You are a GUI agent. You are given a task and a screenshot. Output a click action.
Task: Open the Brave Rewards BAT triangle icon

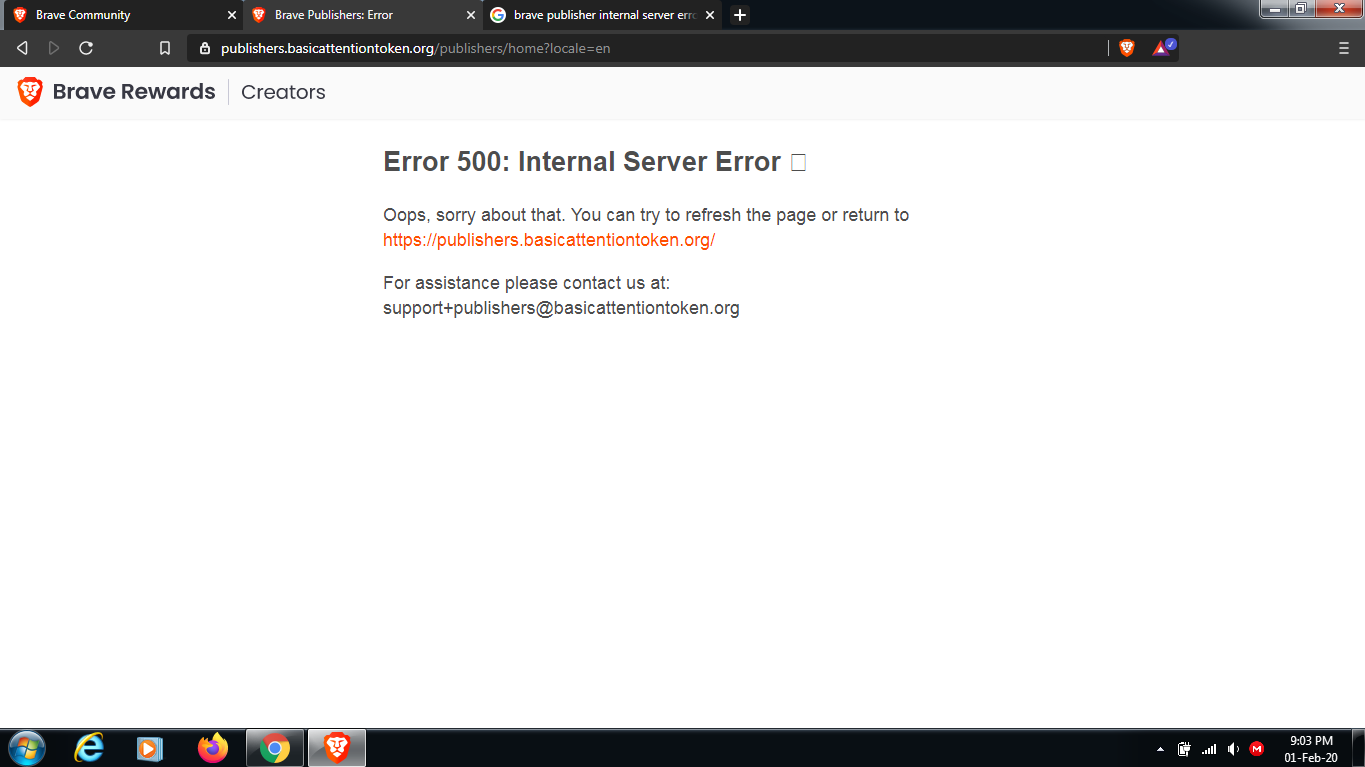point(1164,47)
